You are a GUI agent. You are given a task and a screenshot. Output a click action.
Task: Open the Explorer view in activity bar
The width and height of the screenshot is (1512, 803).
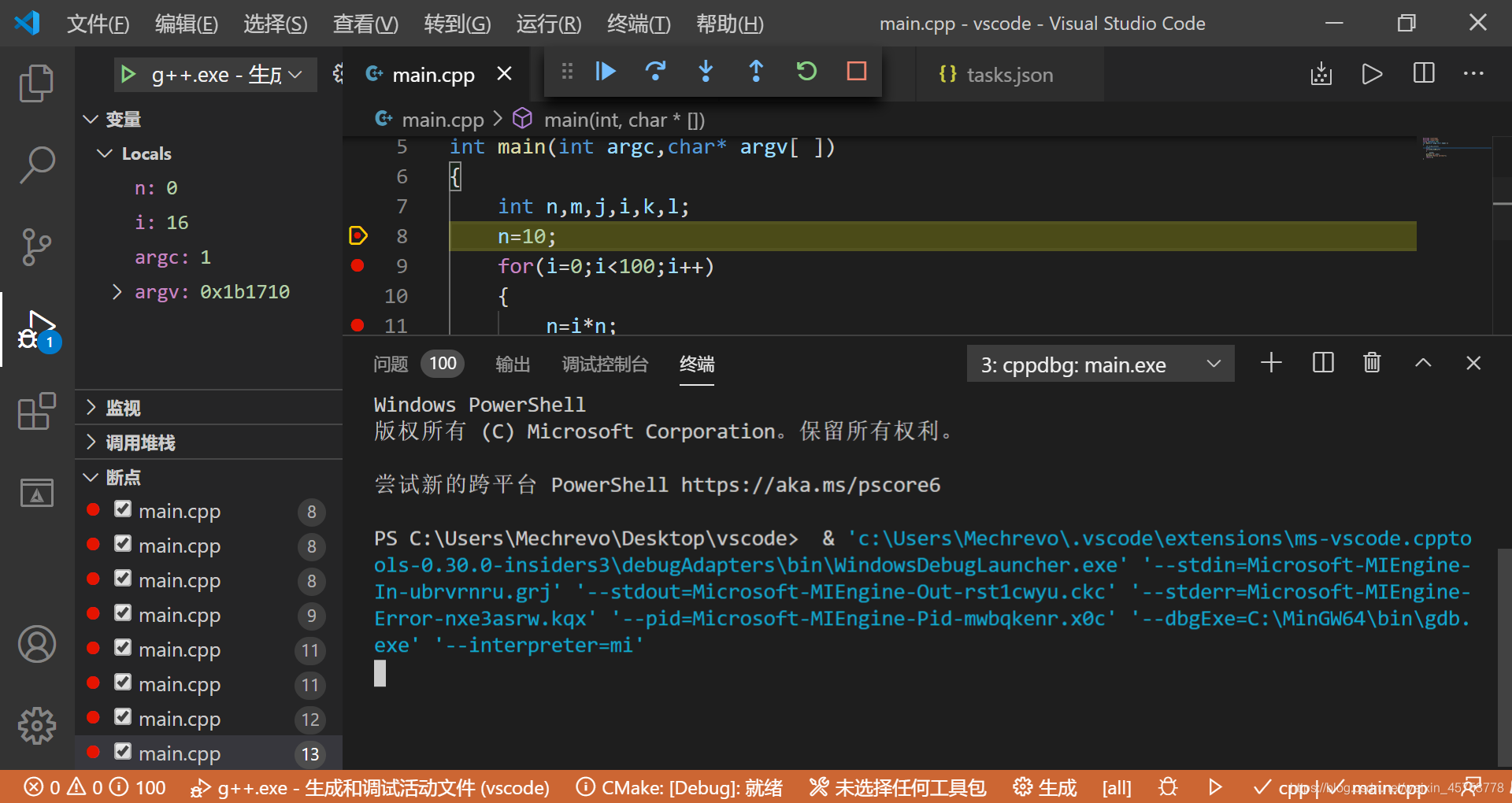click(36, 83)
